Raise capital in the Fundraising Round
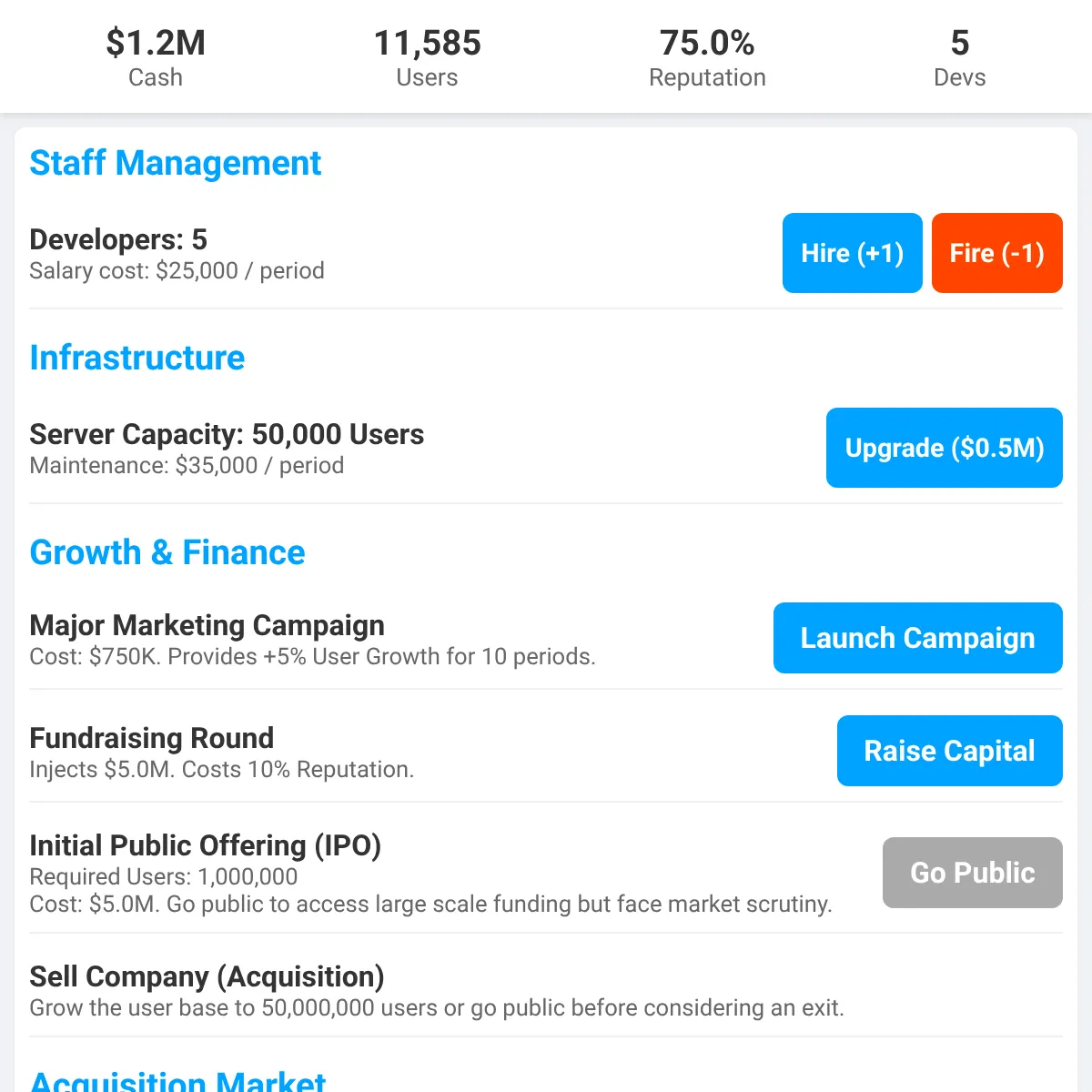Viewport: 1092px width, 1092px height. tap(950, 751)
